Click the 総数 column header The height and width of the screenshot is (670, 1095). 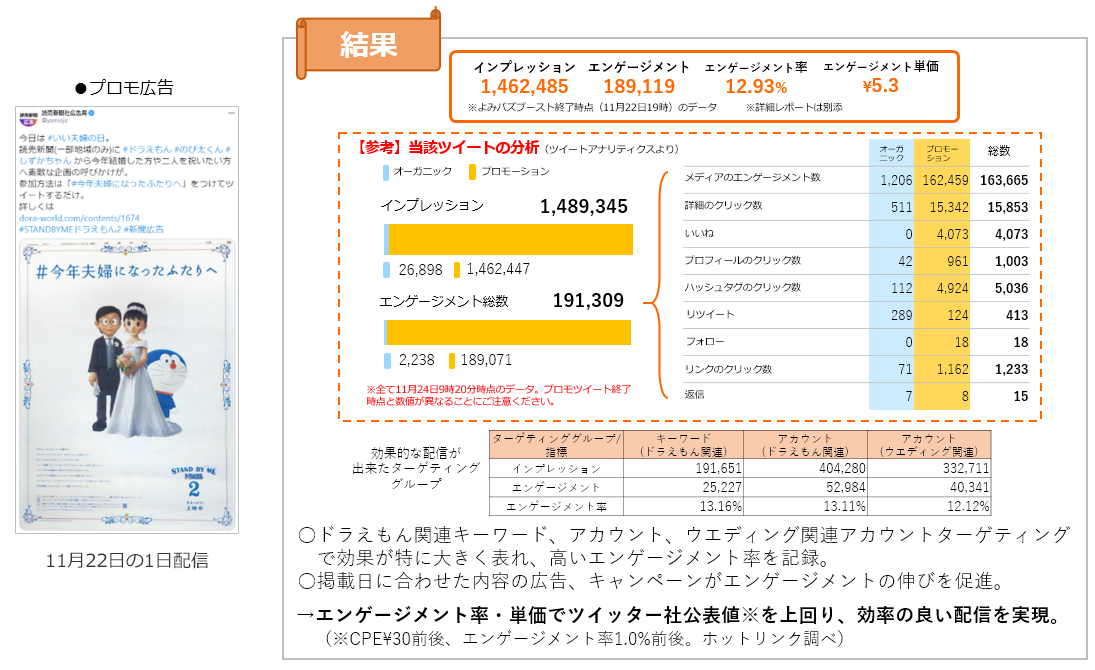[x=999, y=151]
